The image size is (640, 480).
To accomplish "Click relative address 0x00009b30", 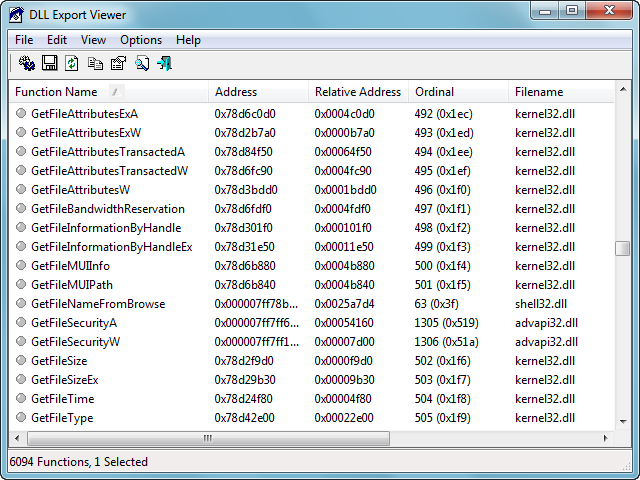I will click(344, 380).
